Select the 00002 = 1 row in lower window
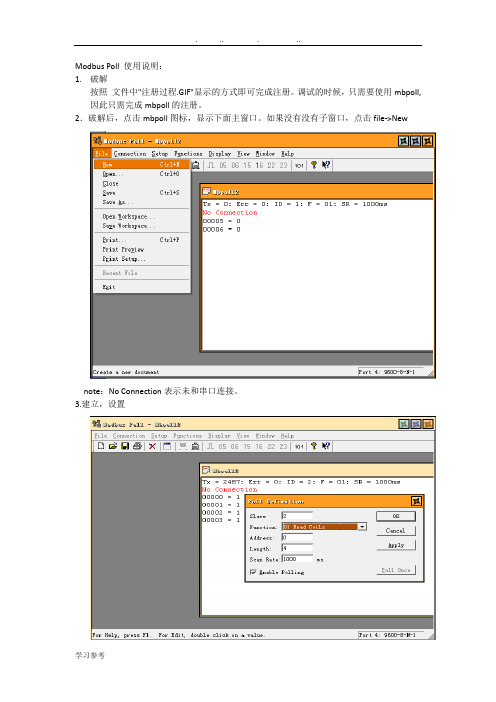The width and height of the screenshot is (496, 702). pyautogui.click(x=221, y=513)
